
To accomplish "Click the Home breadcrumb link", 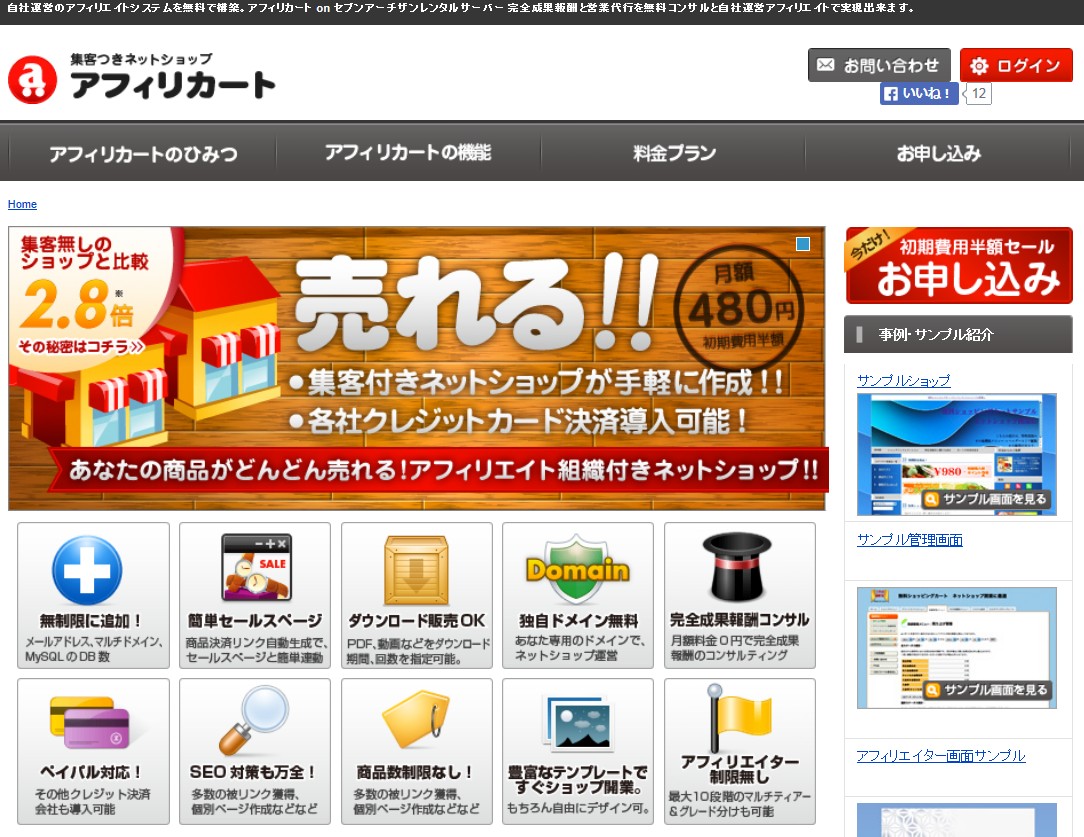I will [x=22, y=205].
